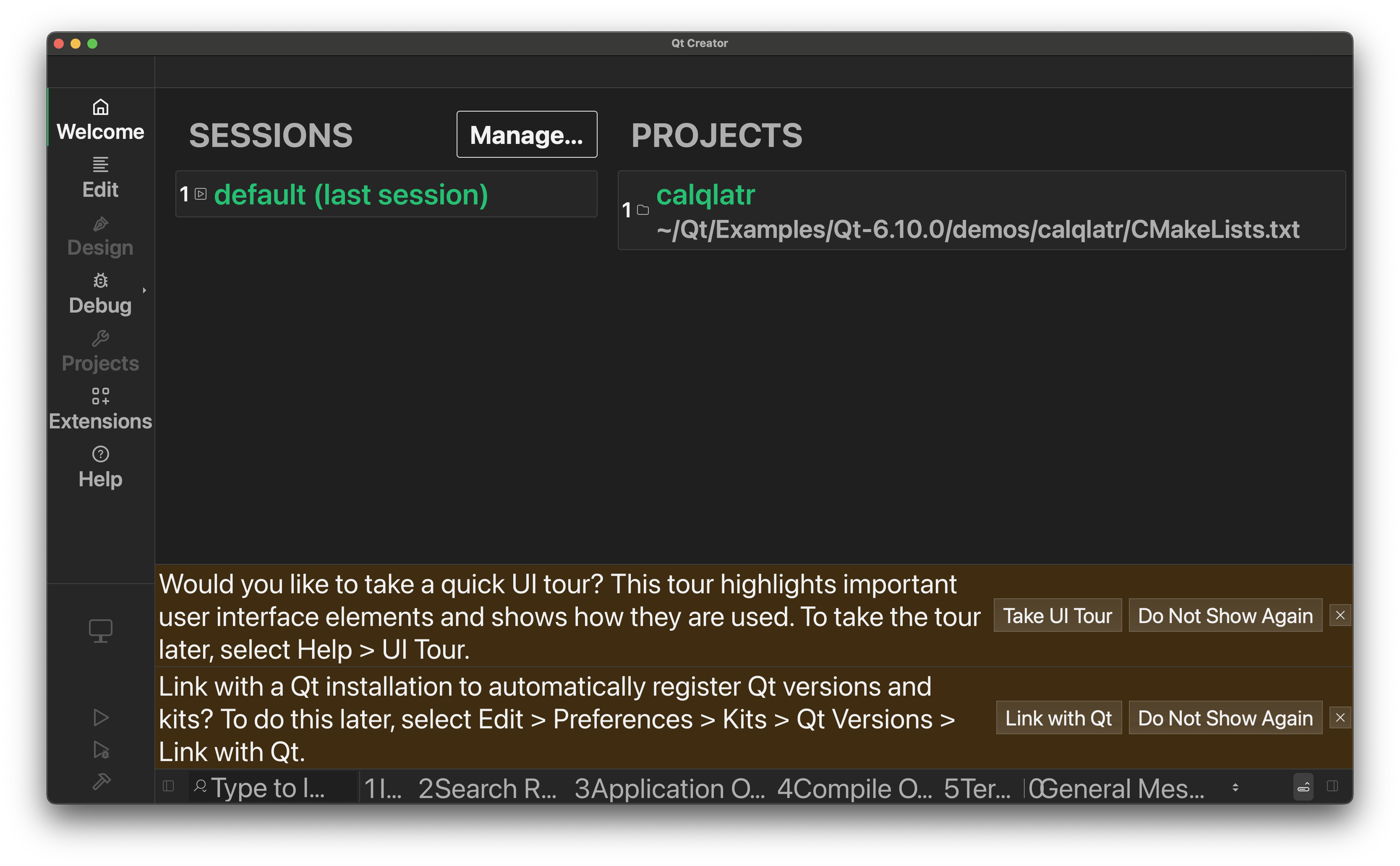
Task: Toggle the progress details icon
Action: pyautogui.click(x=1303, y=787)
